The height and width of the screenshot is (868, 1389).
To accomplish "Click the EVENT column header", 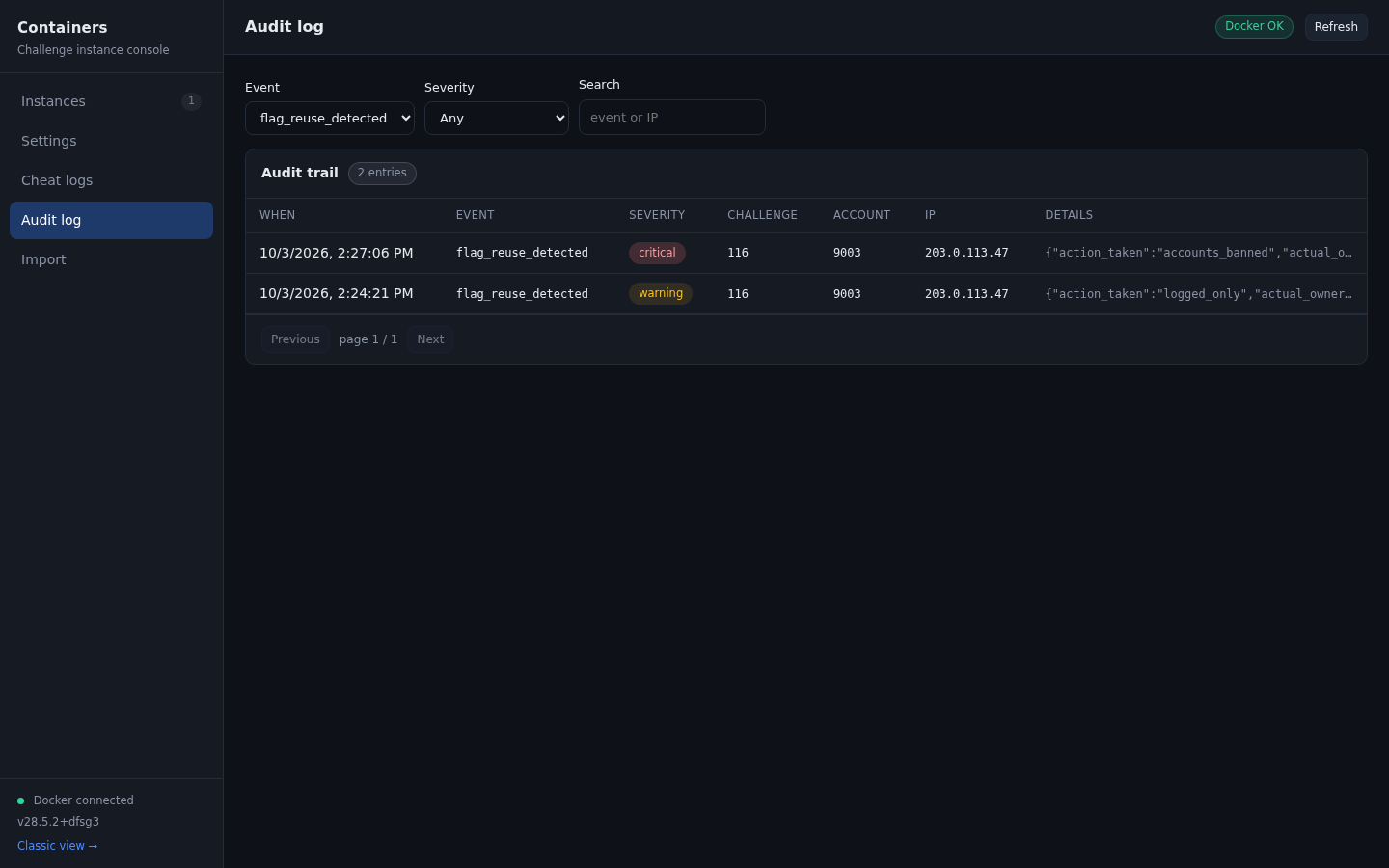I will coord(475,215).
